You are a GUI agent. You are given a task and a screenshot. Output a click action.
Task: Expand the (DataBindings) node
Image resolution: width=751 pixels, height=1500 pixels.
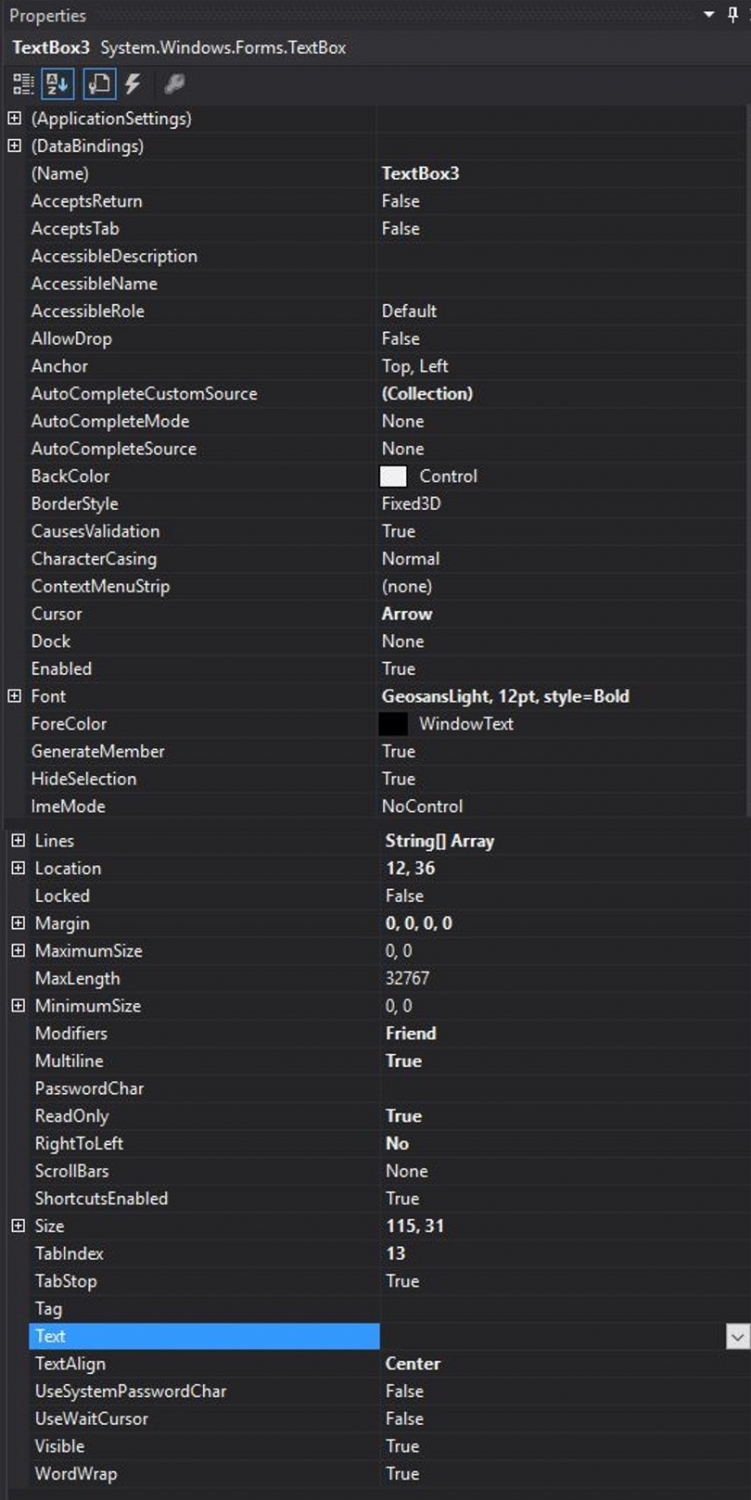click(x=15, y=146)
